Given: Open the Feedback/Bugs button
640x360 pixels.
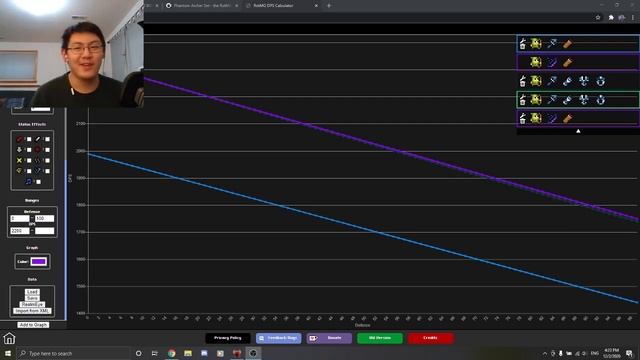Looking at the screenshot, I should [279, 338].
